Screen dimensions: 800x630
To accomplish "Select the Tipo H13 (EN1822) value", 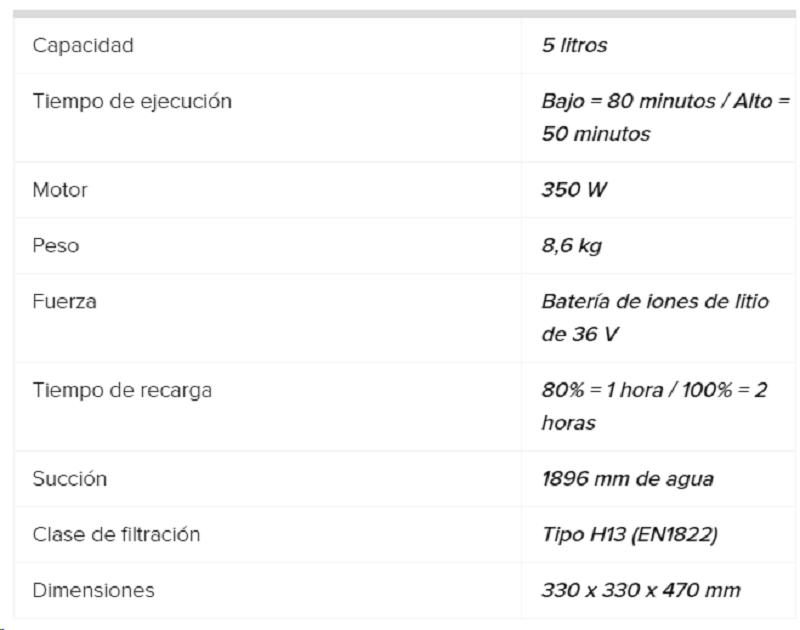I will pyautogui.click(x=630, y=535).
